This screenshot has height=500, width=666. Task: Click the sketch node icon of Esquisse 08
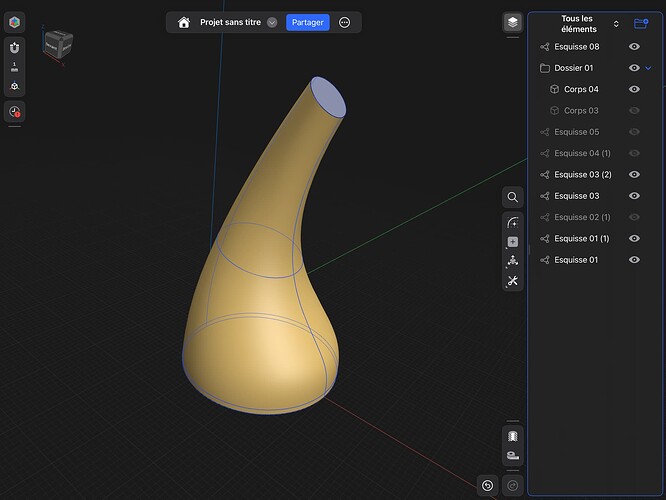pyautogui.click(x=545, y=47)
